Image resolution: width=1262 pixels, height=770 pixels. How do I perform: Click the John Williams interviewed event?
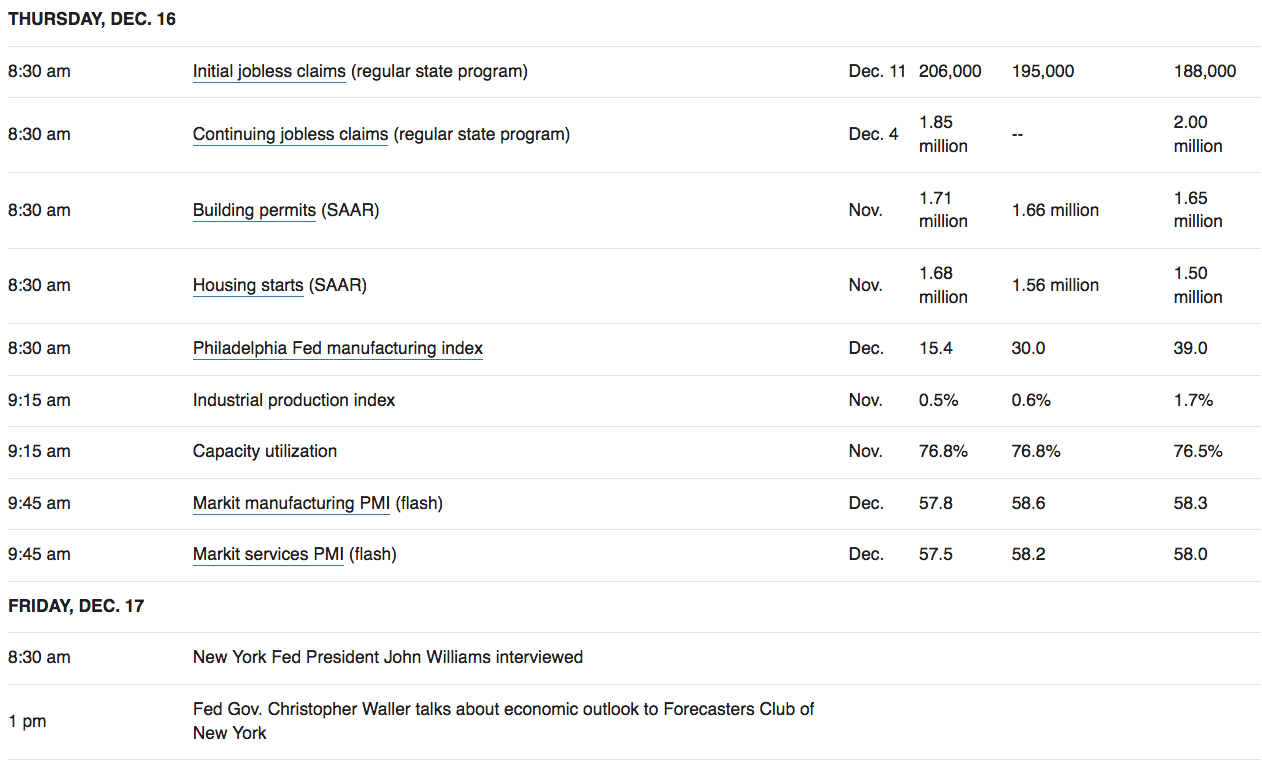(388, 657)
